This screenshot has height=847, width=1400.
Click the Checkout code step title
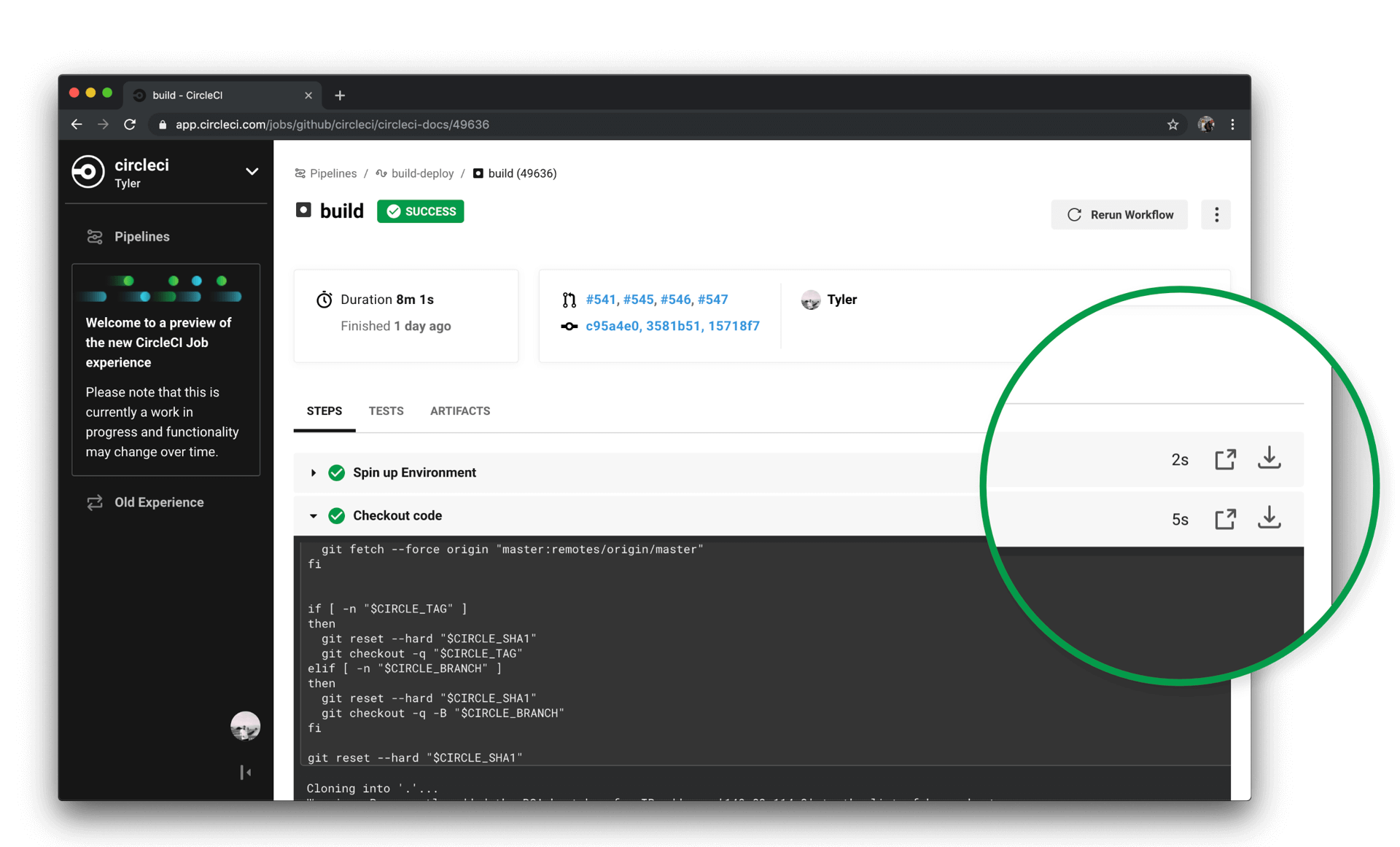pyautogui.click(x=397, y=516)
